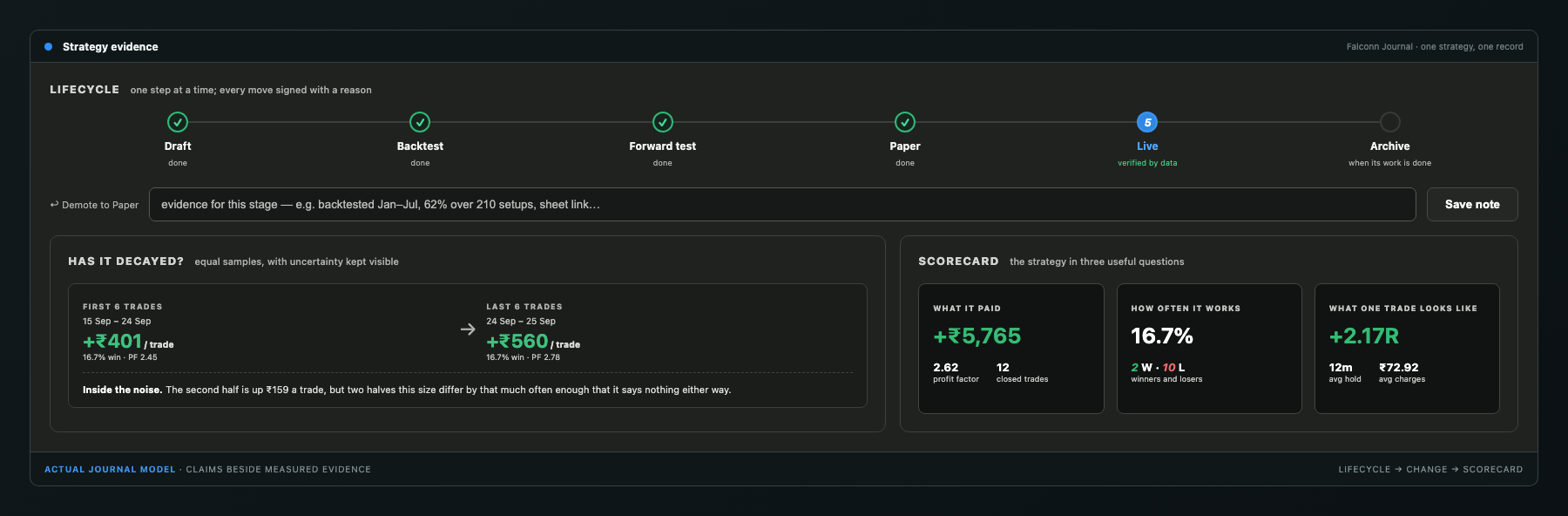
Task: Click the 2.62 profit factor value
Action: (945, 368)
